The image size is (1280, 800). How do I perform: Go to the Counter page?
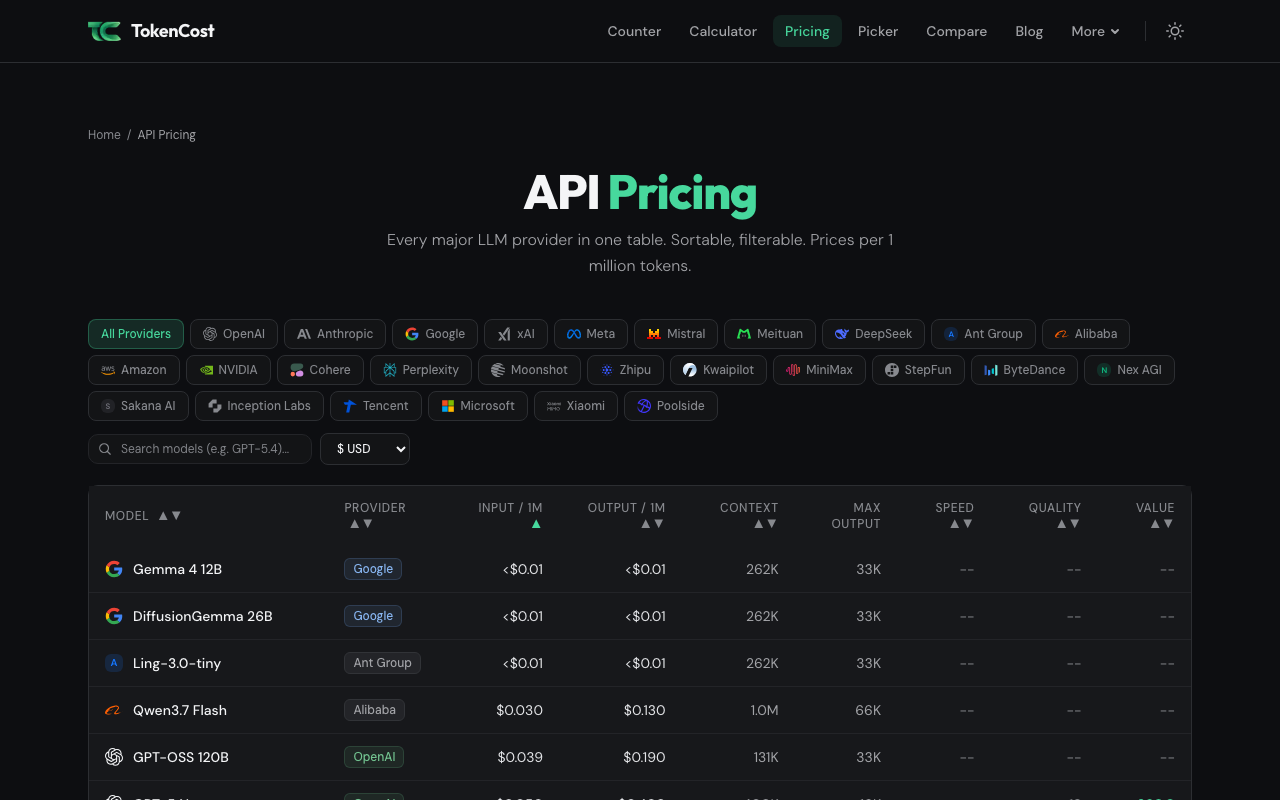point(634,31)
